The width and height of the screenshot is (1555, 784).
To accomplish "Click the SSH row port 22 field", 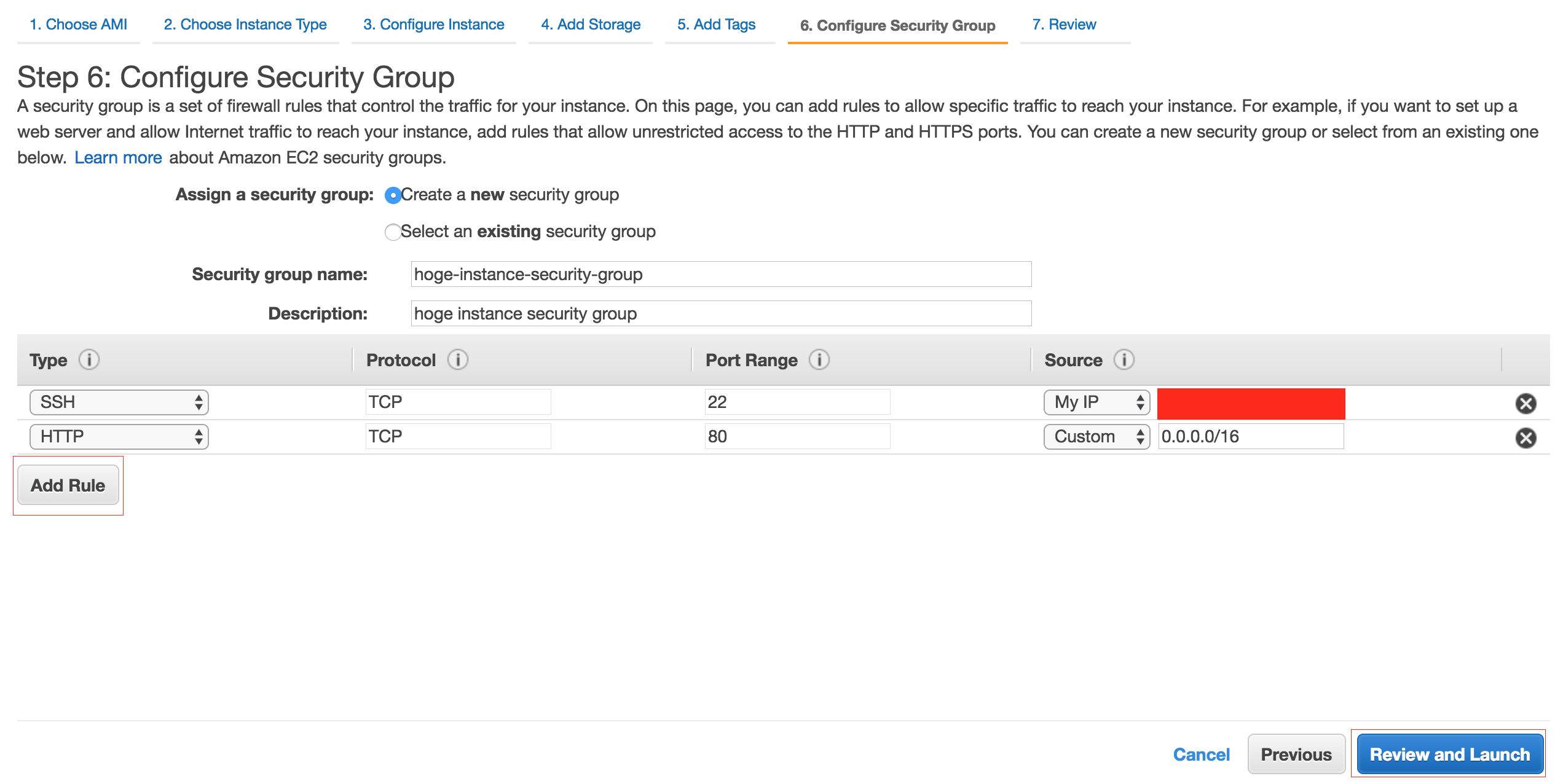I will pos(797,402).
